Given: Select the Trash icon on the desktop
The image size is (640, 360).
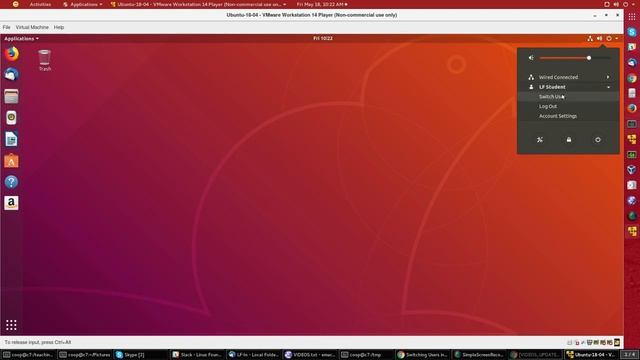Looking at the screenshot, I should point(44,60).
